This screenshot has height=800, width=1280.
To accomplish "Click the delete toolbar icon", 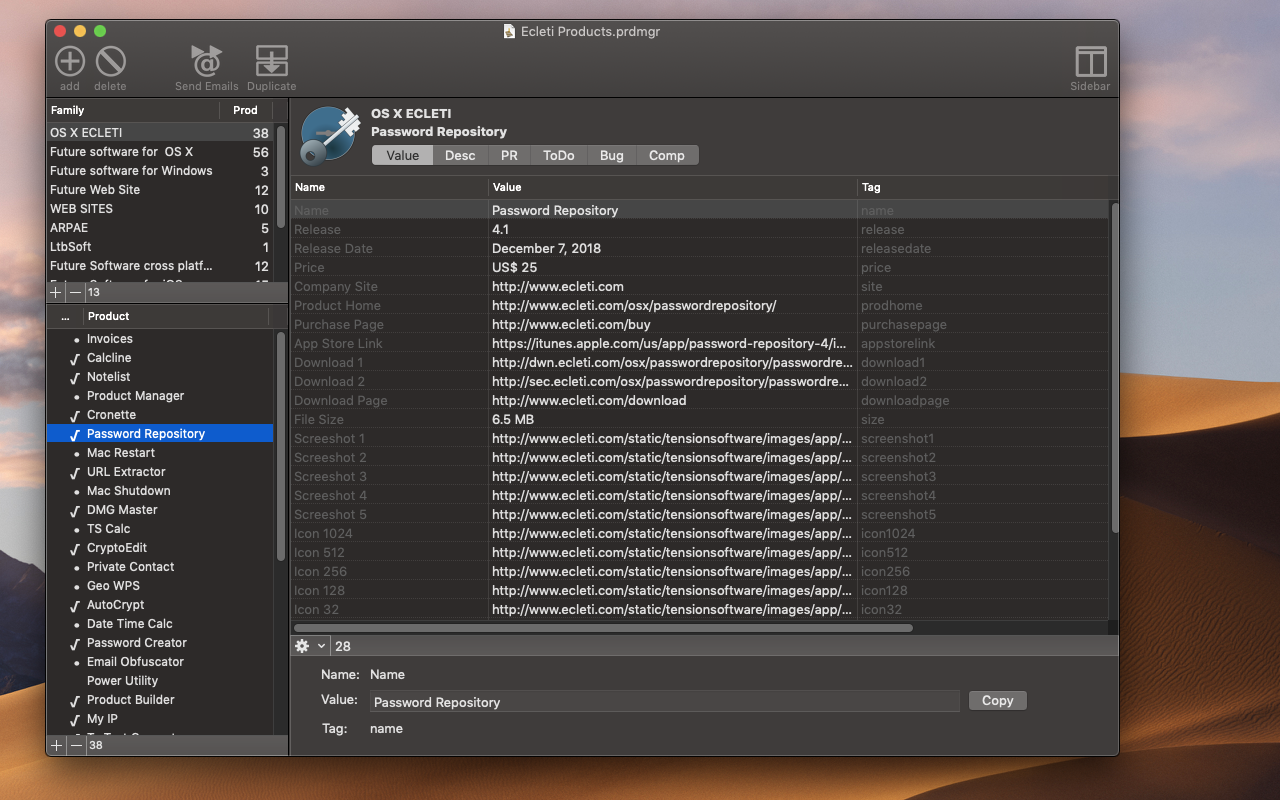I will coord(110,62).
